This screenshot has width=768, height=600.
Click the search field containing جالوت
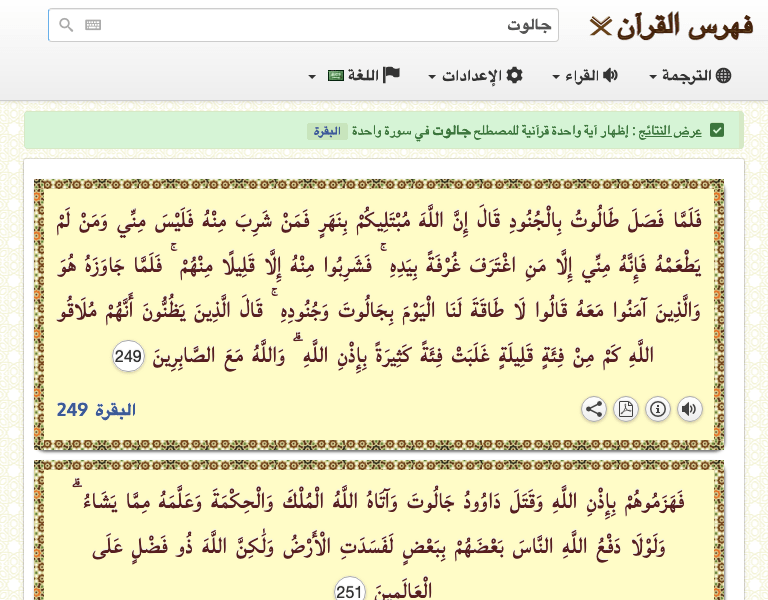pos(320,25)
